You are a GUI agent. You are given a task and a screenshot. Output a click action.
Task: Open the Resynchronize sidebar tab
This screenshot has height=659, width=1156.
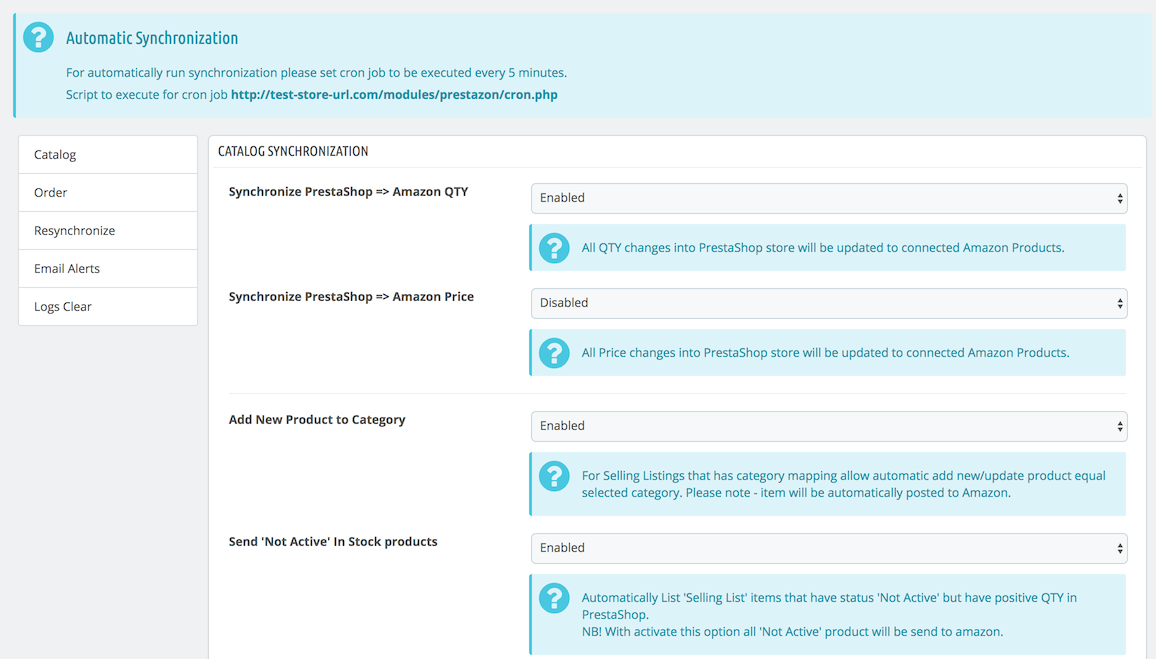(108, 231)
